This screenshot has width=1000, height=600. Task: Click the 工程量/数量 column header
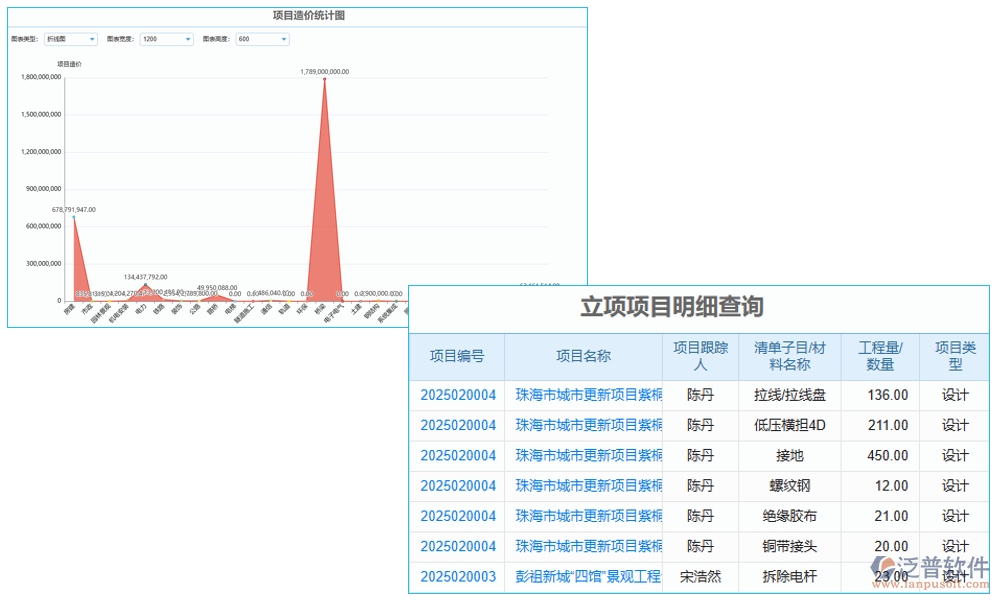tap(879, 356)
